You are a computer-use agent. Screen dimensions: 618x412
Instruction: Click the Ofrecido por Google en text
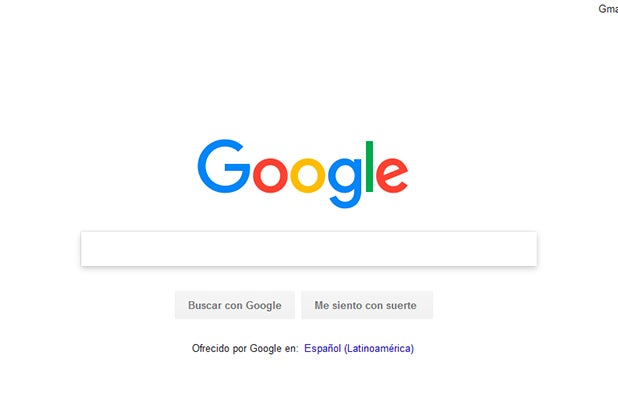(x=245, y=349)
